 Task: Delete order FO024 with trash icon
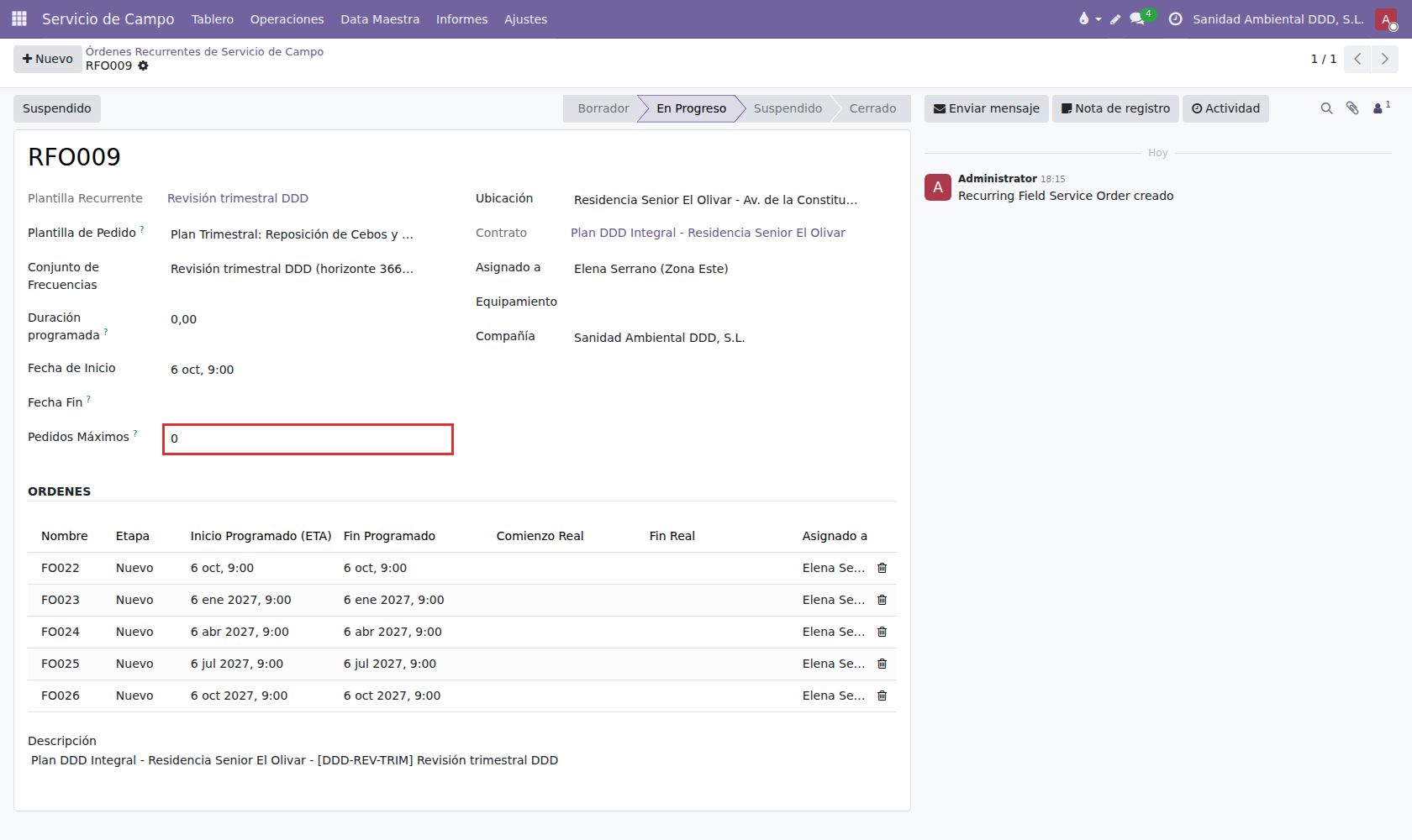click(x=882, y=632)
